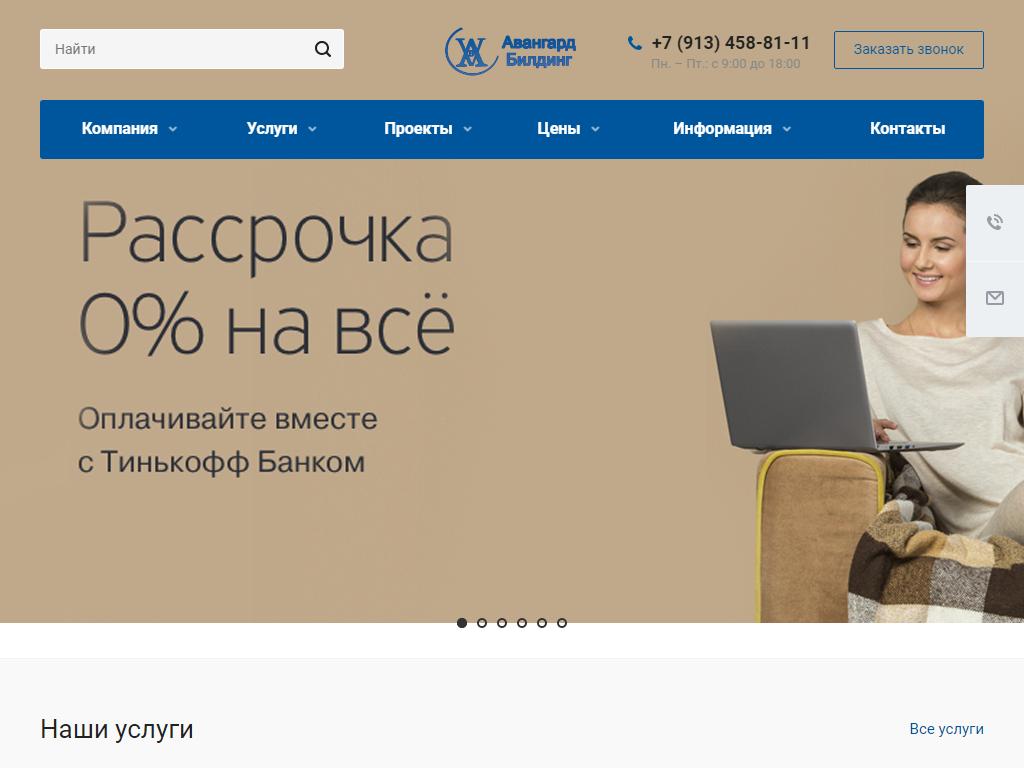Screen dimensions: 1024x768
Task: Click the phone handset icon beside number
Action: [634, 43]
